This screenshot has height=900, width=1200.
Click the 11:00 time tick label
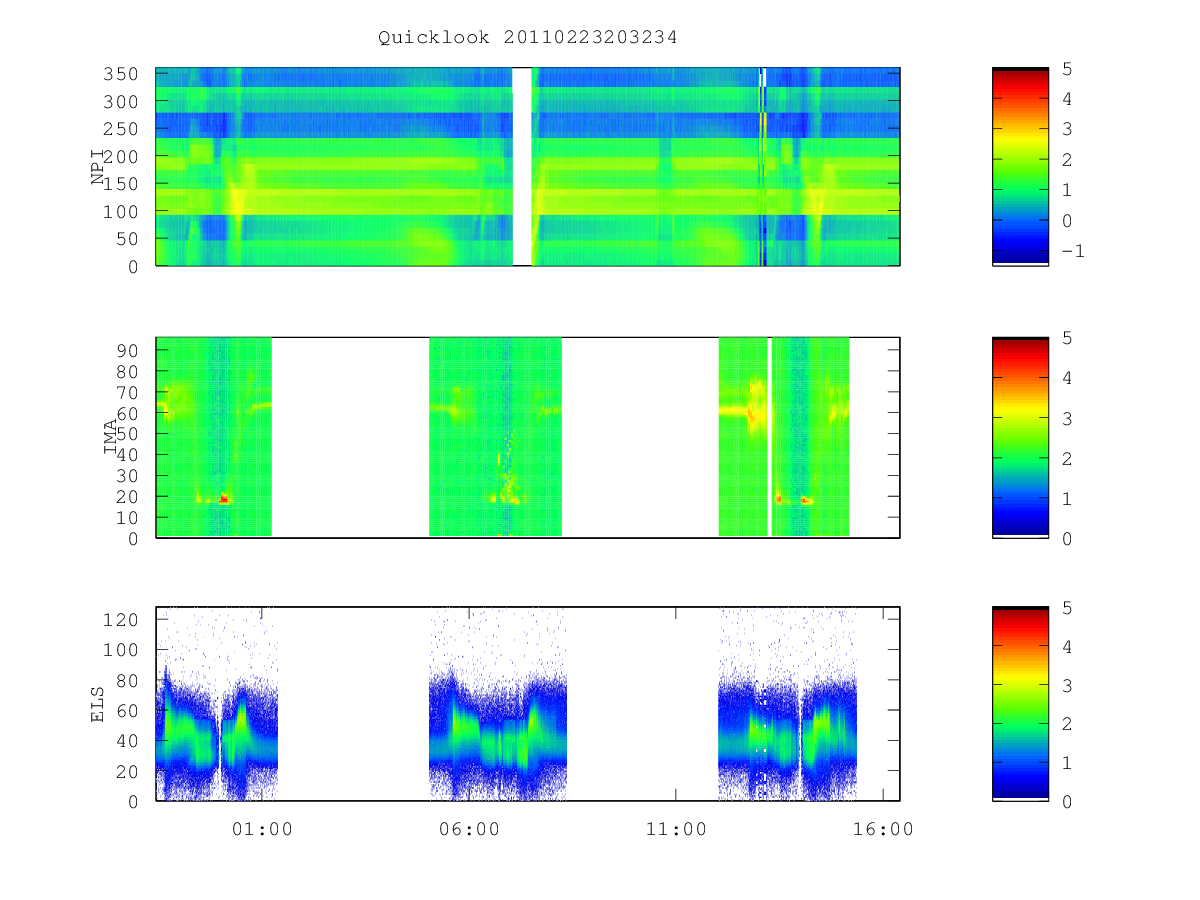[x=676, y=829]
